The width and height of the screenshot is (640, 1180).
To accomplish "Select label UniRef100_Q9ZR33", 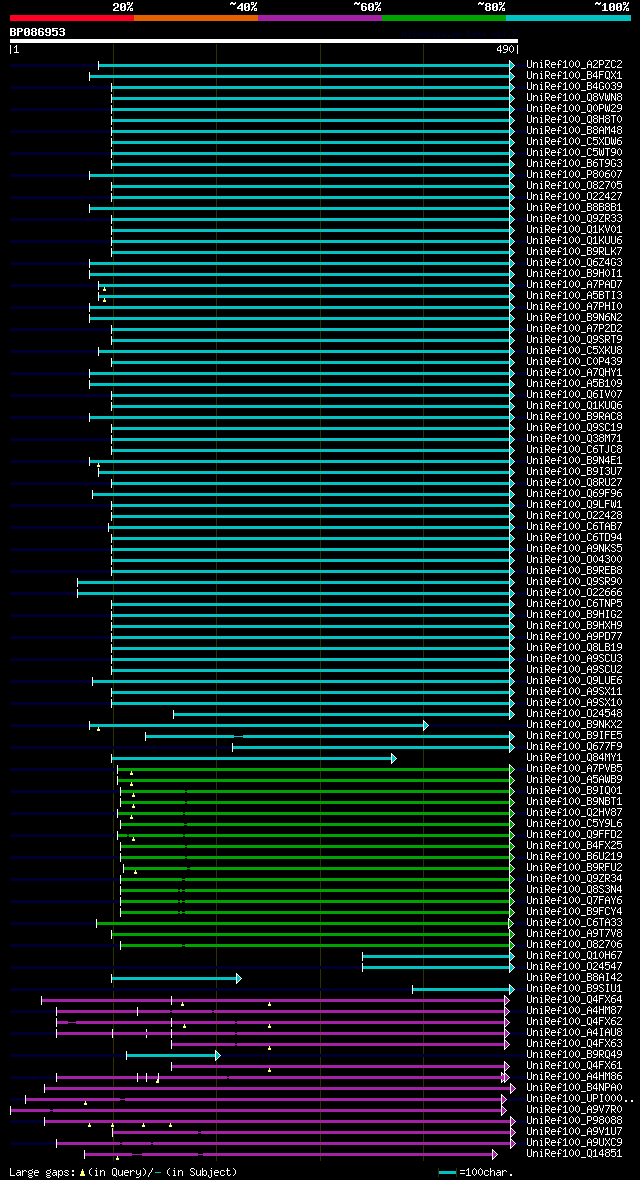I will click(574, 219).
